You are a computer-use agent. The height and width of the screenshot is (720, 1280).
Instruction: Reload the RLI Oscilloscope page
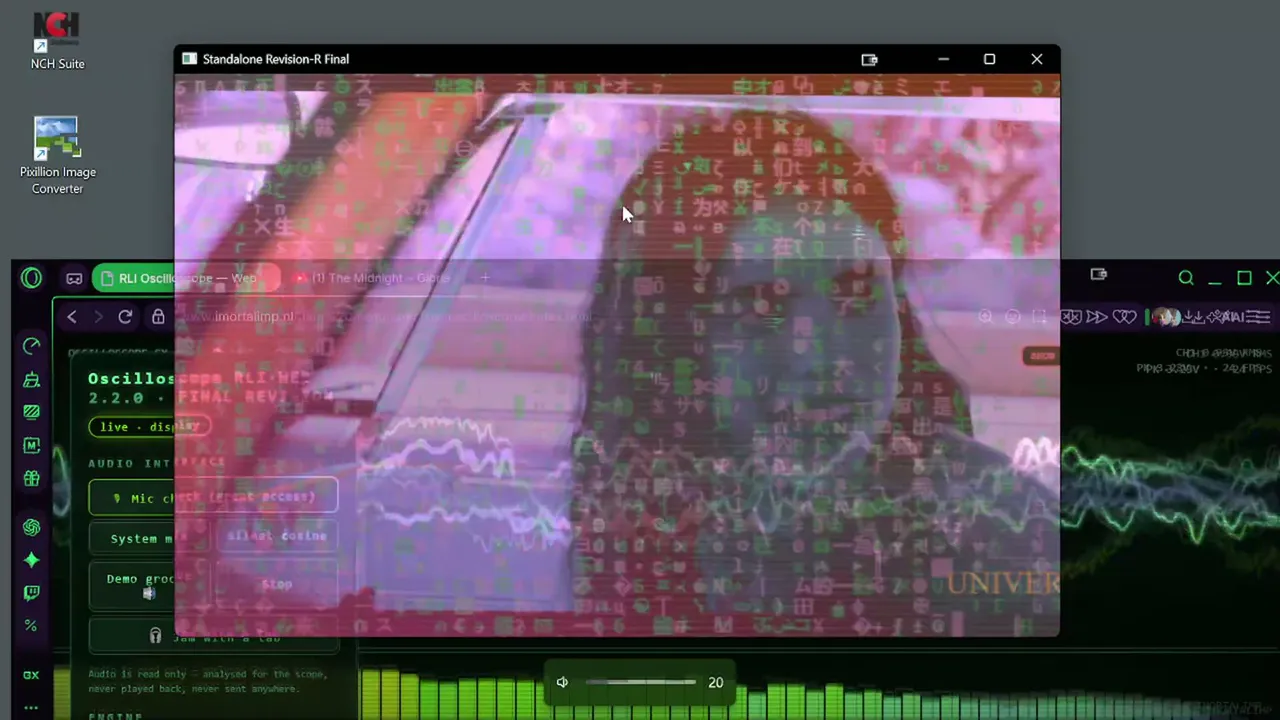(x=125, y=317)
